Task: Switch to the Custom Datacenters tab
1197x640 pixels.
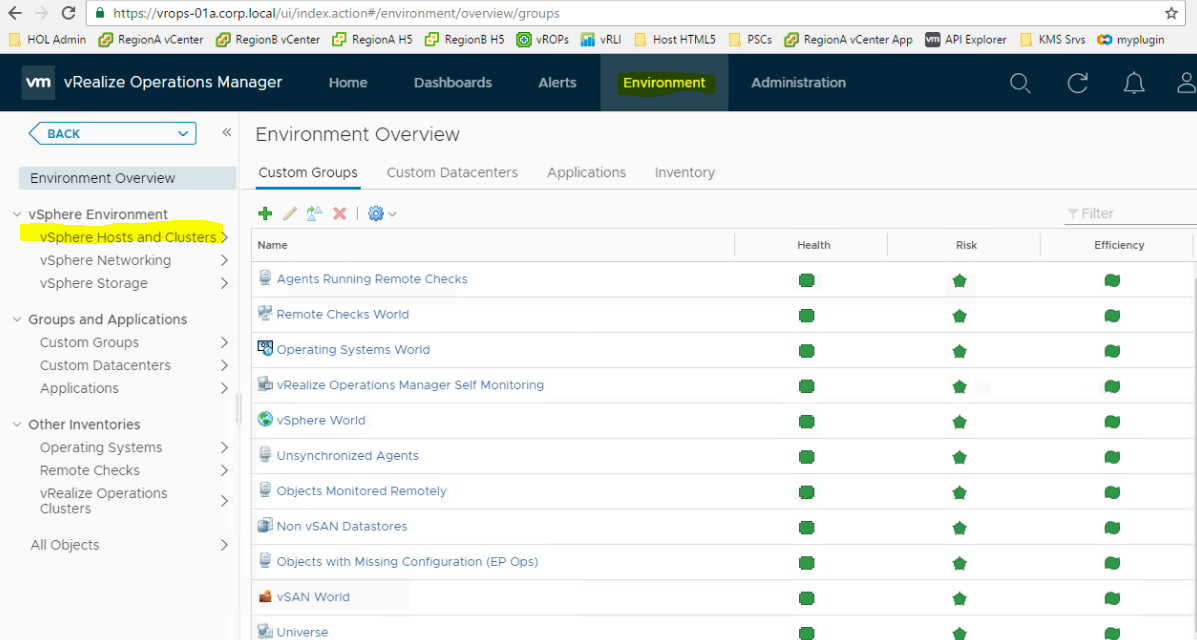Action: [452, 173]
